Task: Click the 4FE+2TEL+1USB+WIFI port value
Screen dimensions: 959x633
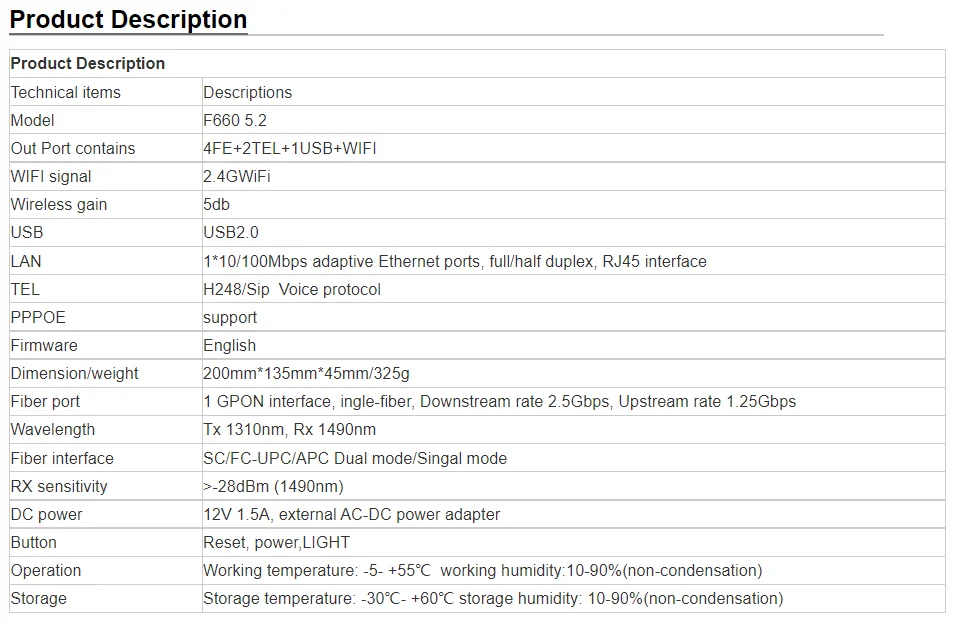Action: click(290, 148)
